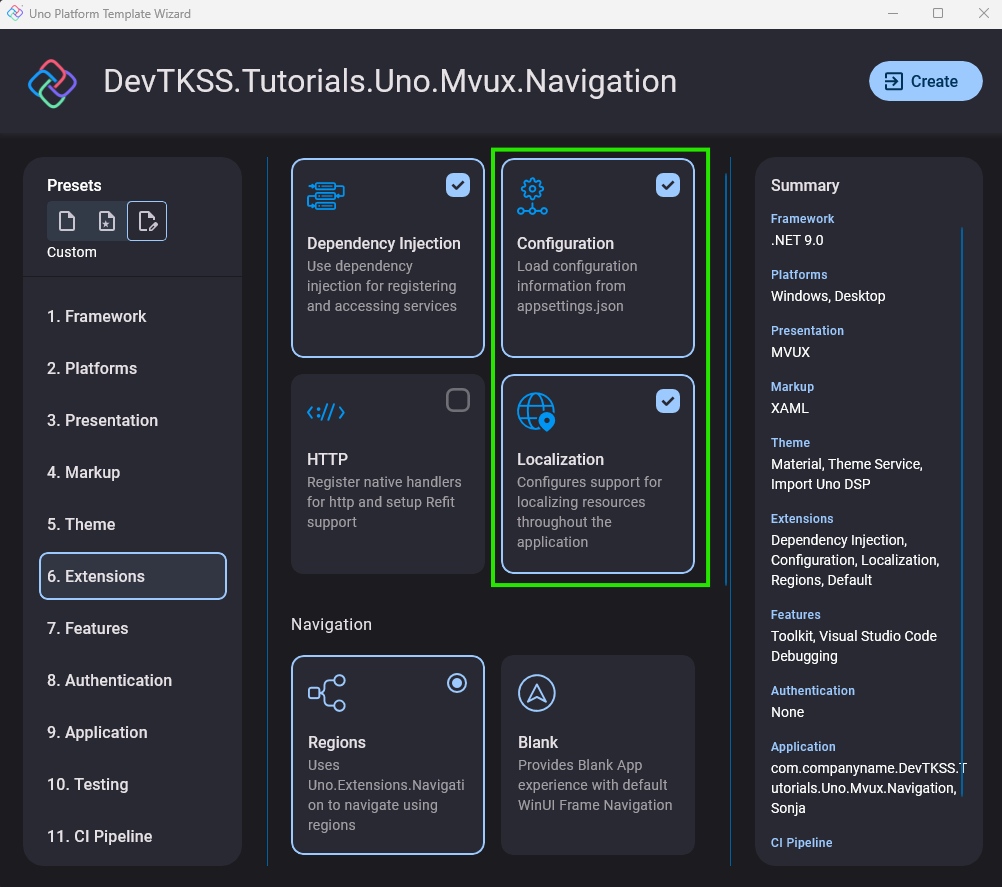Select the Custom preset pencil icon
The image size is (1002, 887).
(147, 221)
